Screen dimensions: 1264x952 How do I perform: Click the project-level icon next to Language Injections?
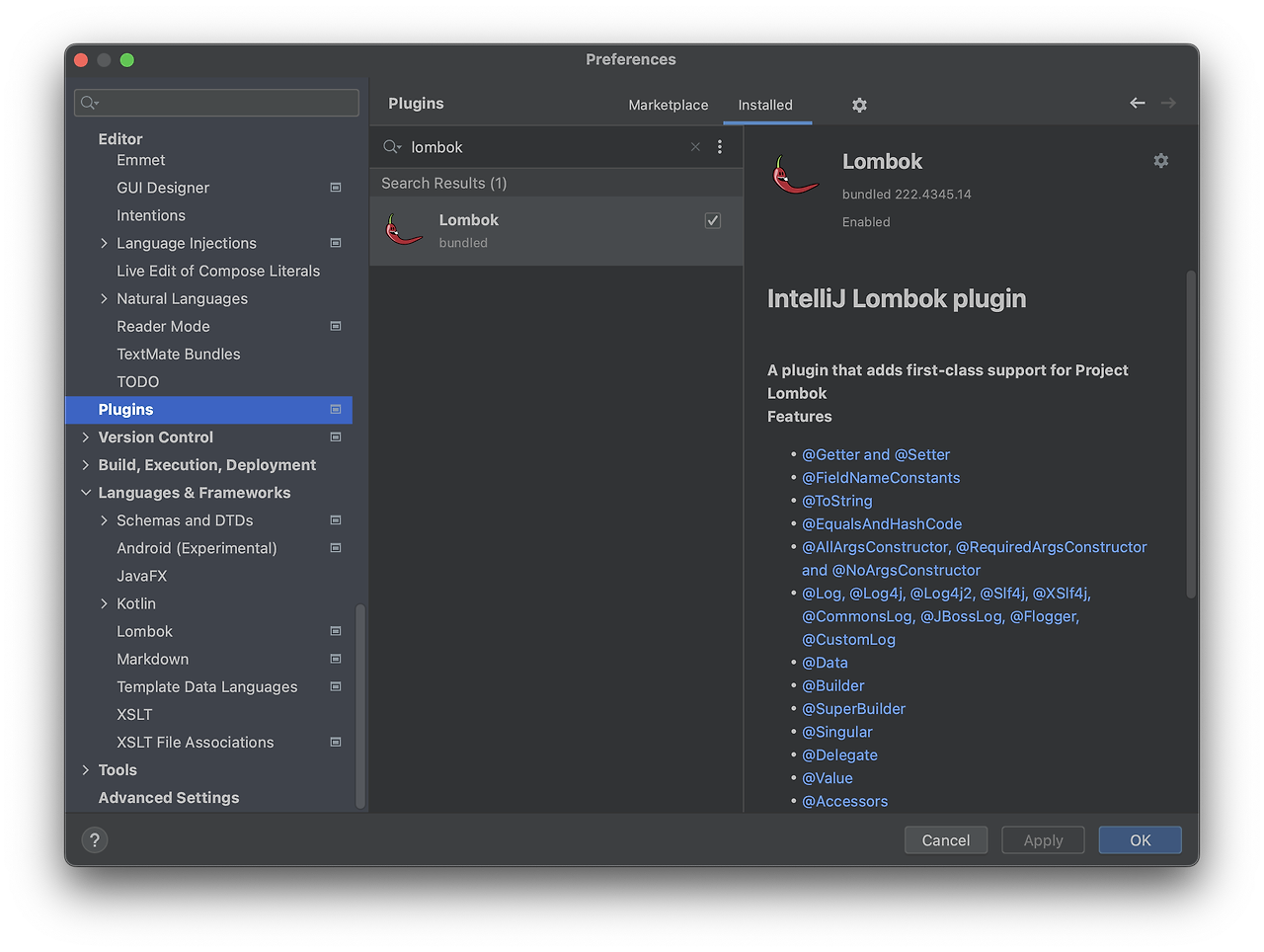pyautogui.click(x=336, y=243)
